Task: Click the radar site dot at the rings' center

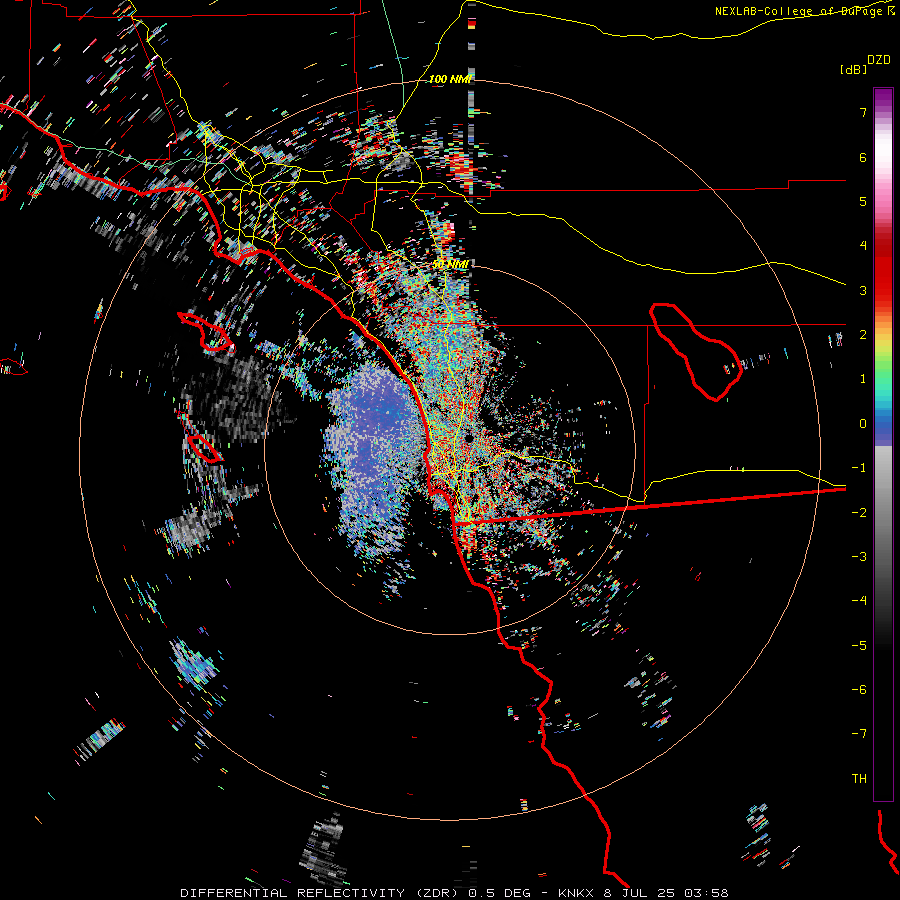Action: [x=470, y=438]
